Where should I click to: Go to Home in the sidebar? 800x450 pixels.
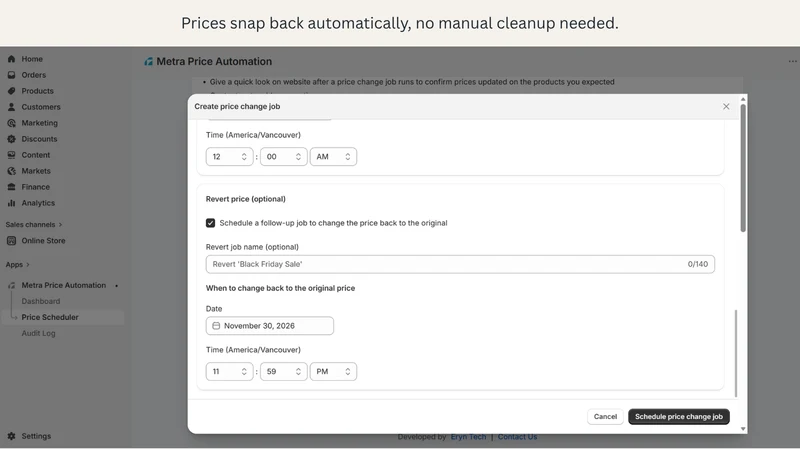pyautogui.click(x=32, y=59)
